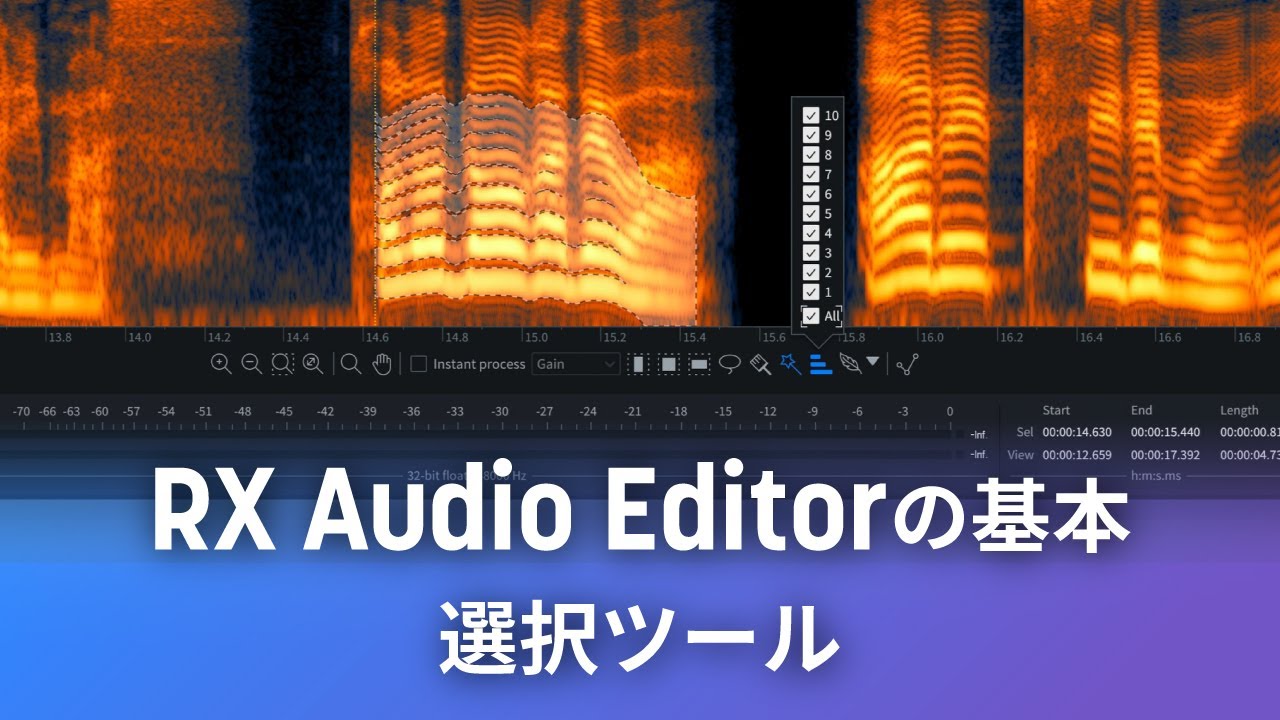Image resolution: width=1280 pixels, height=720 pixels.
Task: Uncheck harmonic 9 checkbox
Action: coord(811,135)
